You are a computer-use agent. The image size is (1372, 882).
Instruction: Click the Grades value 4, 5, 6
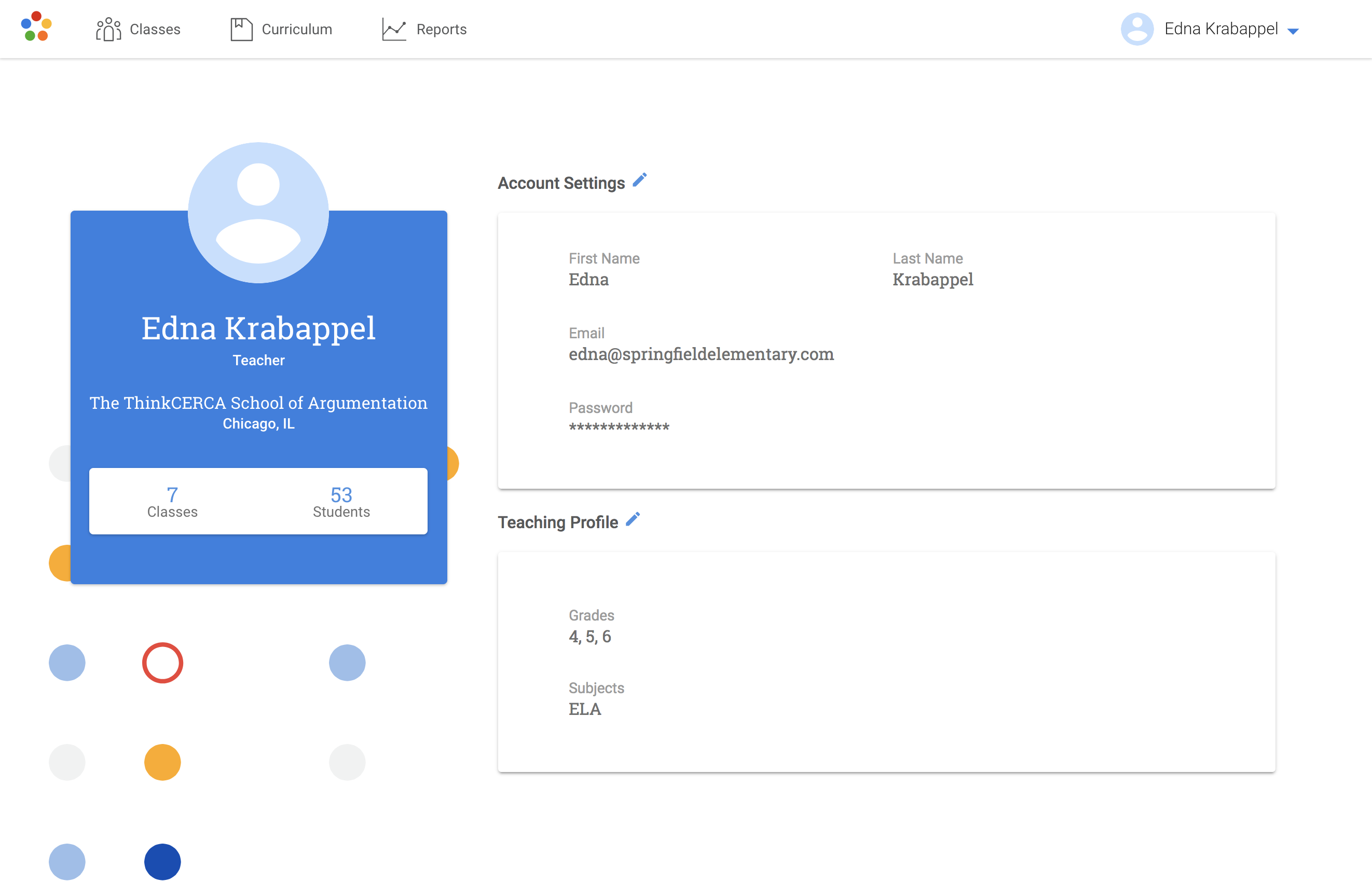(590, 636)
